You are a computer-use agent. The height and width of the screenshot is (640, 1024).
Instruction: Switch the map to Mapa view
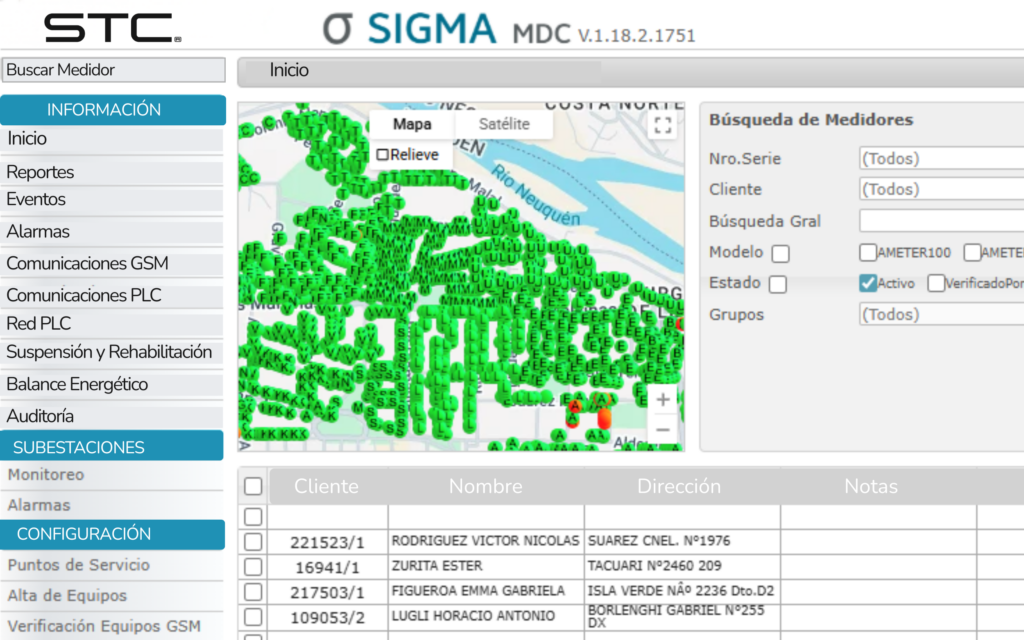tap(412, 124)
